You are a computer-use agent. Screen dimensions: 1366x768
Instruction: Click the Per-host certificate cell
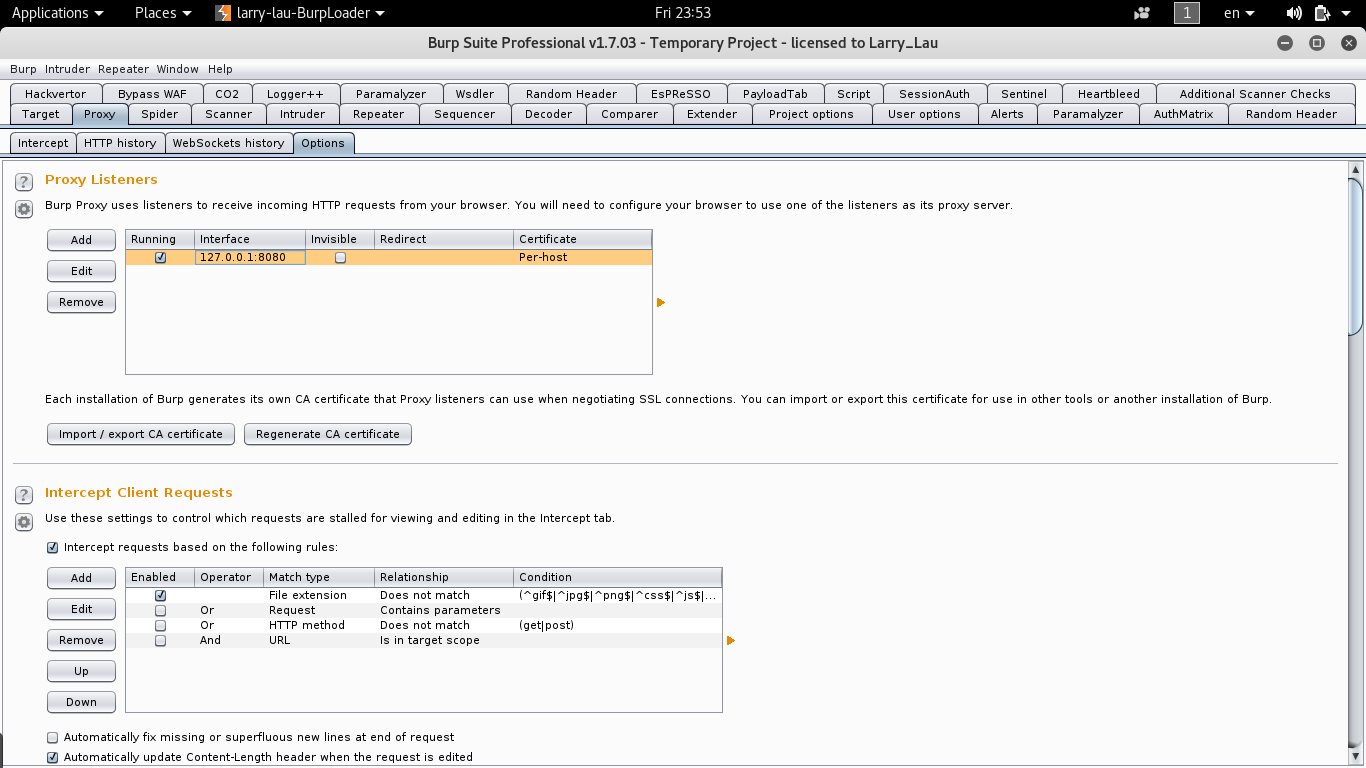583,257
